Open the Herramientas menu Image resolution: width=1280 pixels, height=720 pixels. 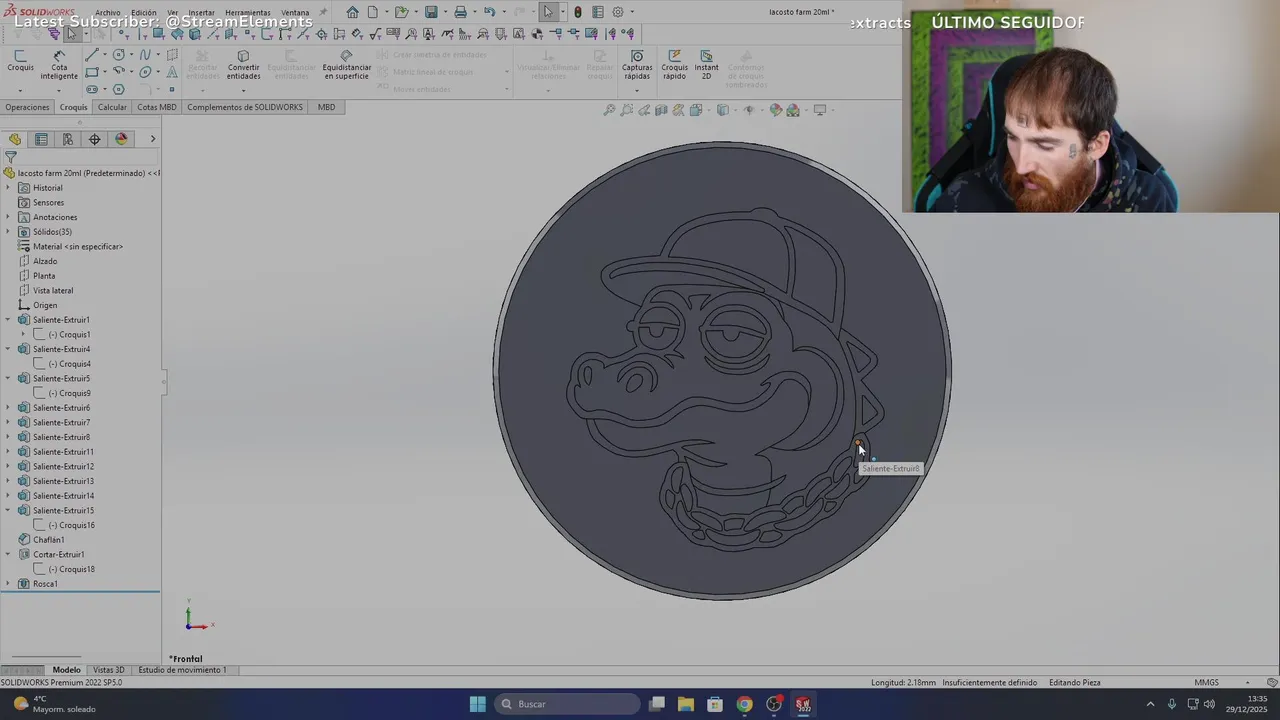[x=247, y=13]
